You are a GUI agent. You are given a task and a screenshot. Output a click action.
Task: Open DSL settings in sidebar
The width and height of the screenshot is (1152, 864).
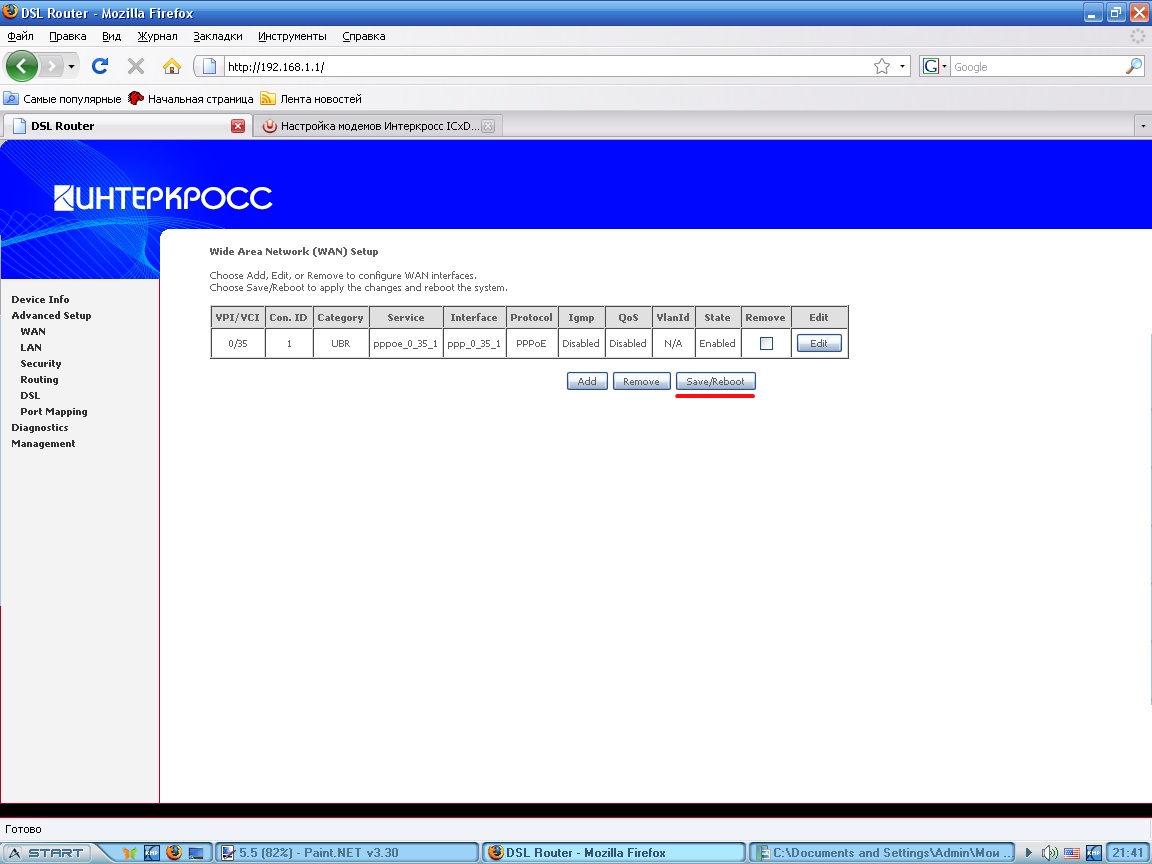pyautogui.click(x=30, y=395)
